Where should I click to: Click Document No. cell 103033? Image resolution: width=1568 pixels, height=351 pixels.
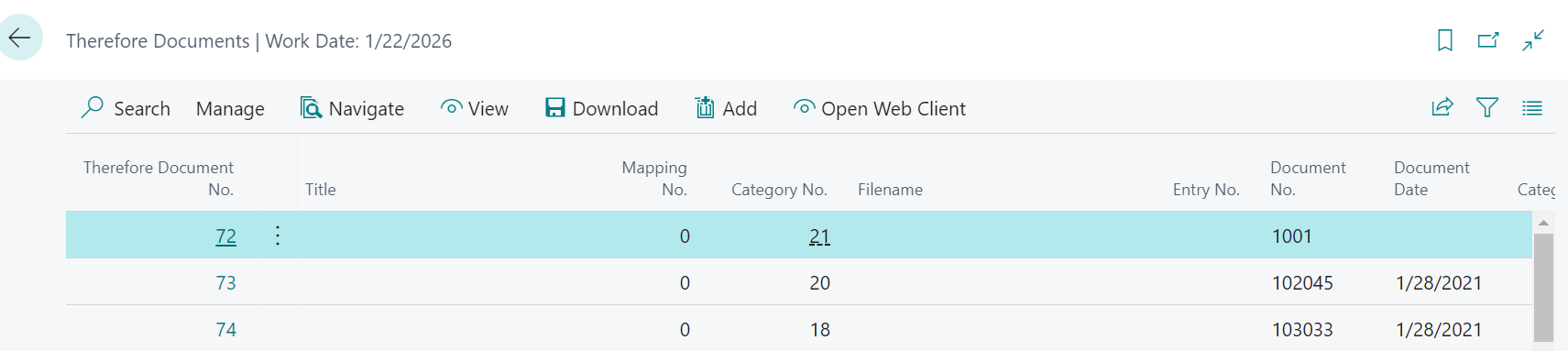[x=1302, y=330]
